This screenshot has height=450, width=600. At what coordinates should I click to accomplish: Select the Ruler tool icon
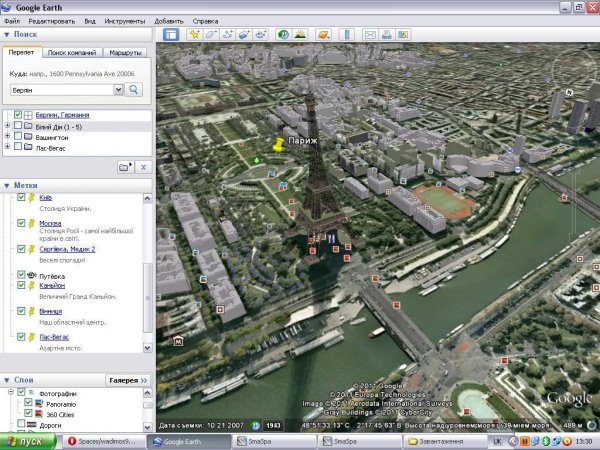347,35
